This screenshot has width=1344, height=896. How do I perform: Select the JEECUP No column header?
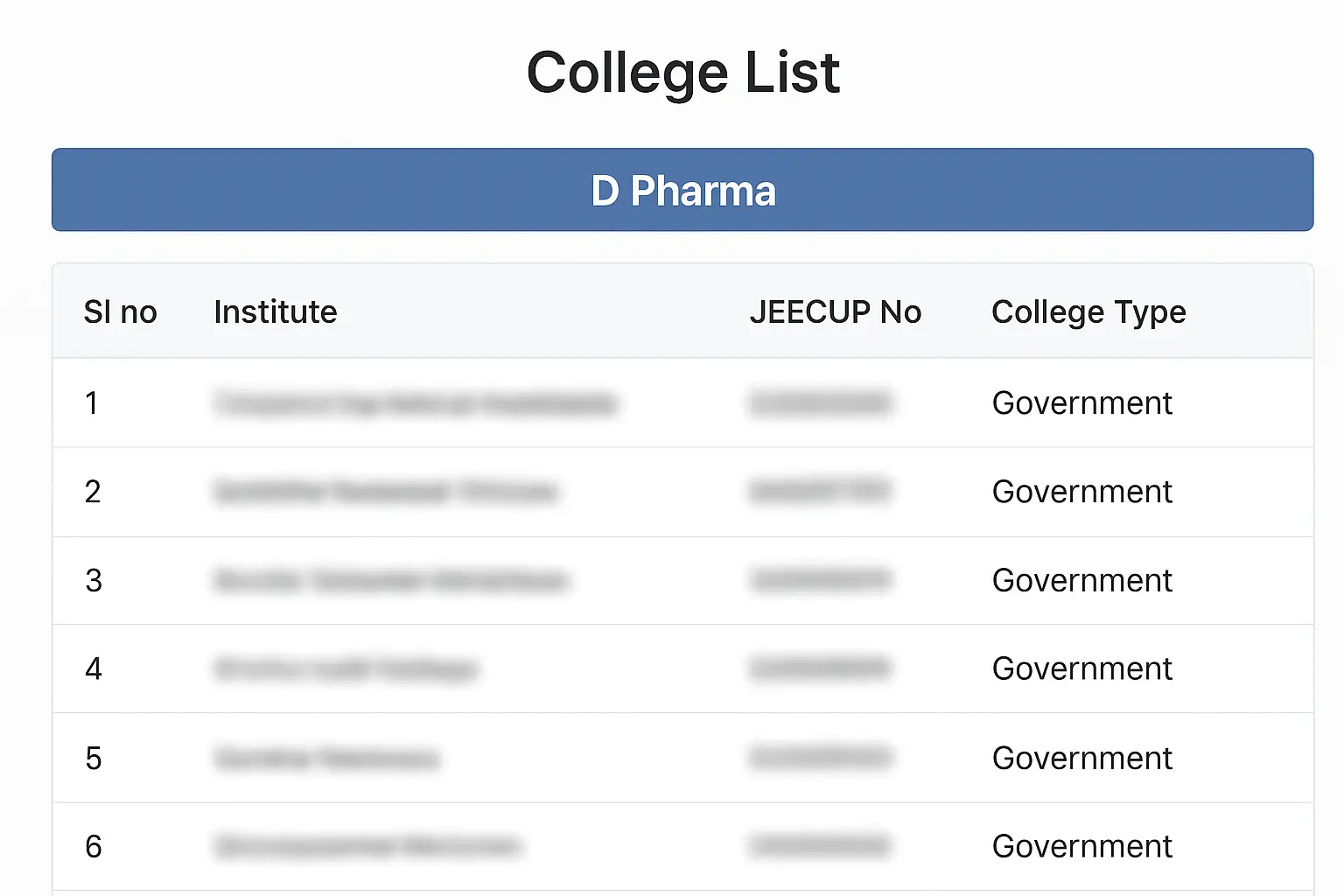(835, 312)
